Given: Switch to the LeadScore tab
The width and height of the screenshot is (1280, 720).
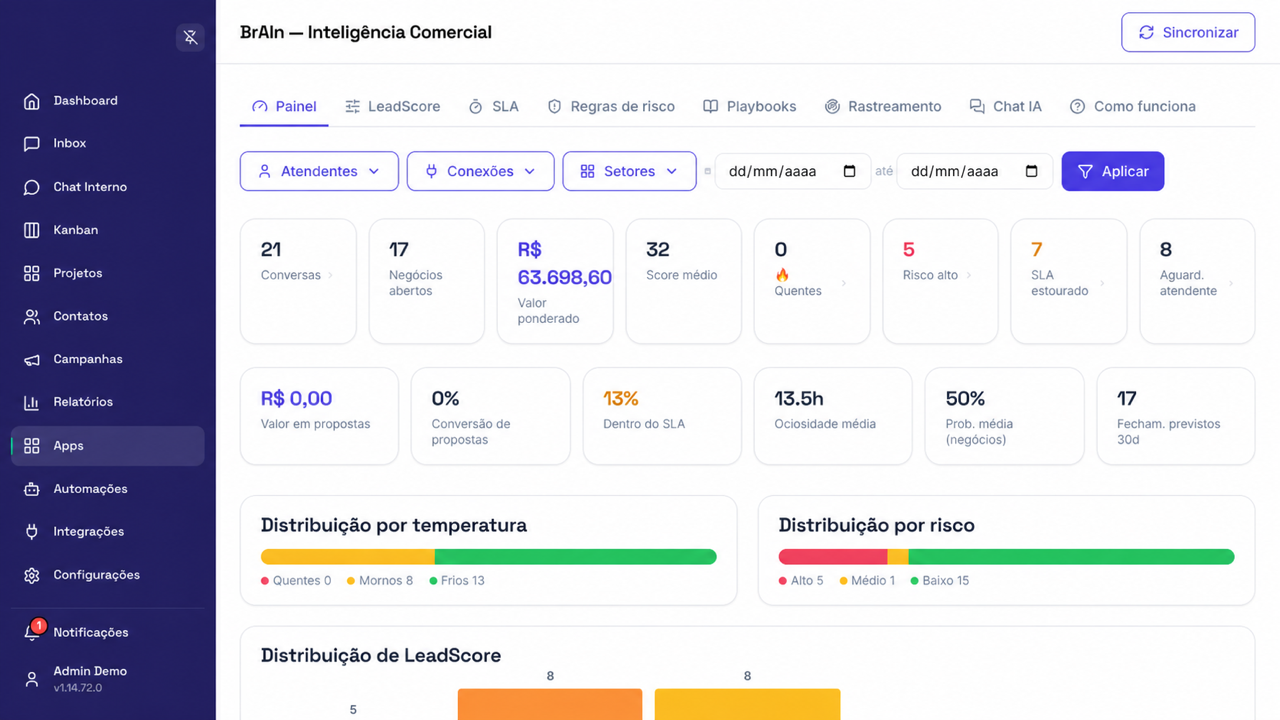Looking at the screenshot, I should click(x=392, y=106).
